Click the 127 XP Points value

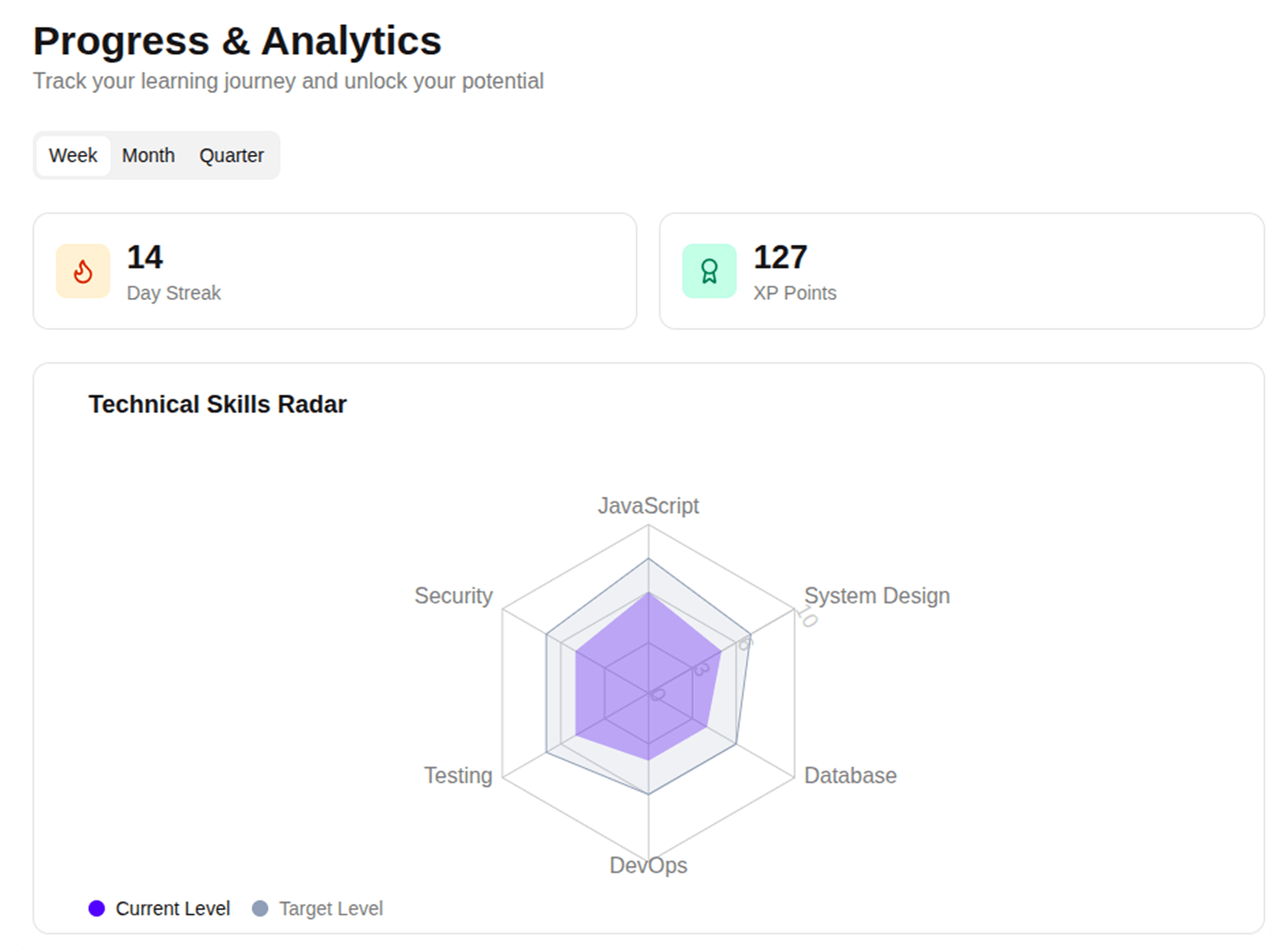781,257
